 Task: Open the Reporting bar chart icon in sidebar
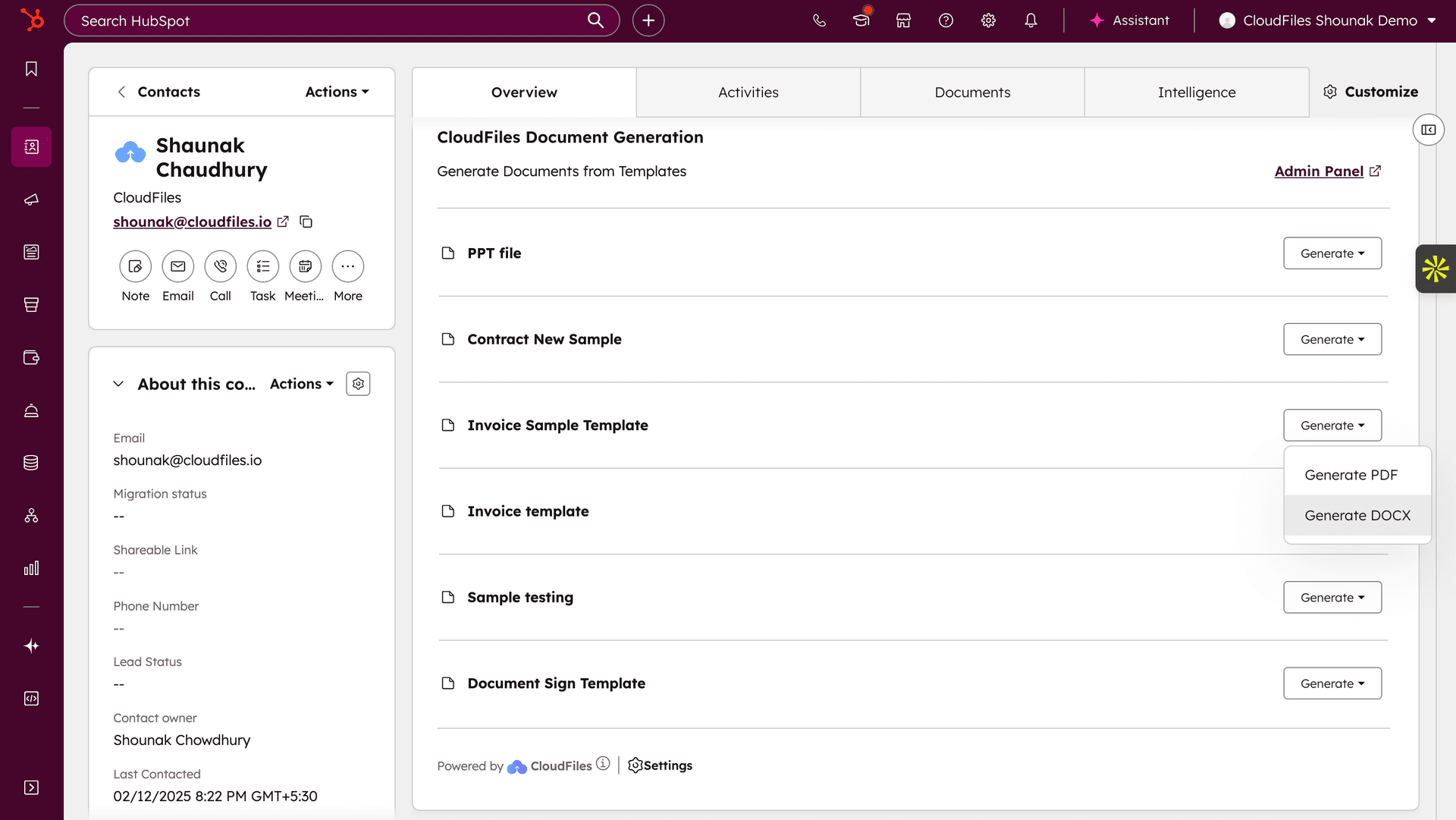pos(31,567)
